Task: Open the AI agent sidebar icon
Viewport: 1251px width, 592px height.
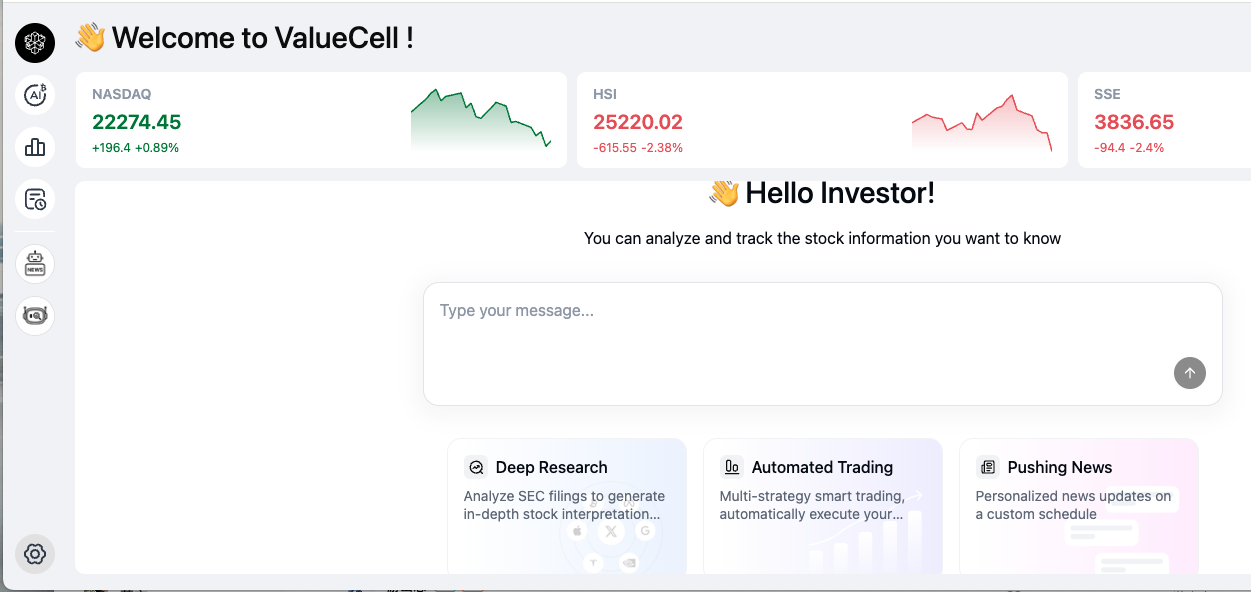Action: coord(35,95)
